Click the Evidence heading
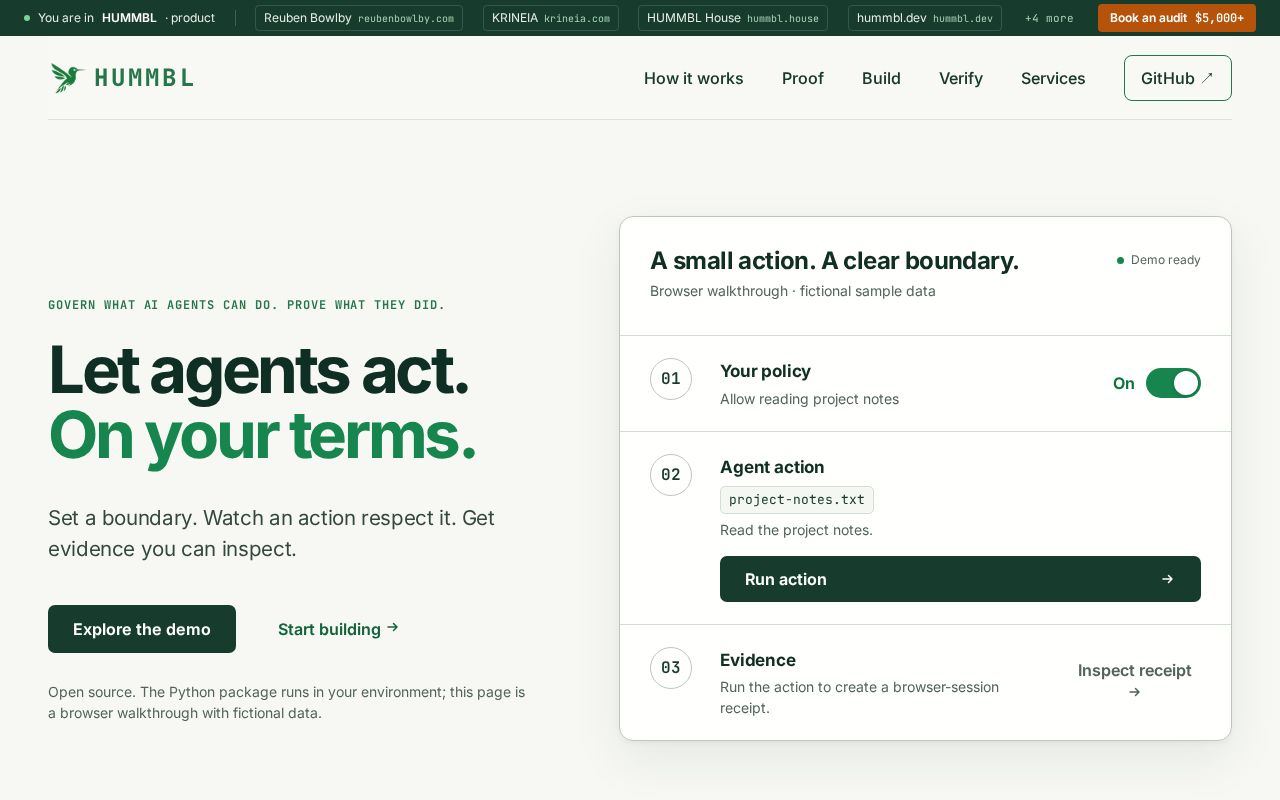 (758, 660)
